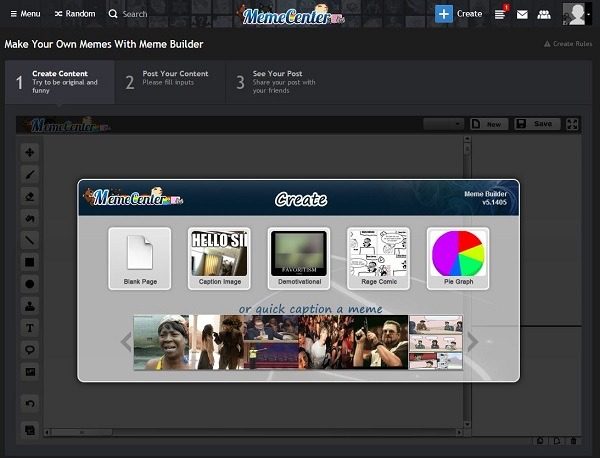
Task: Choose the Demotivational template
Action: 299,259
